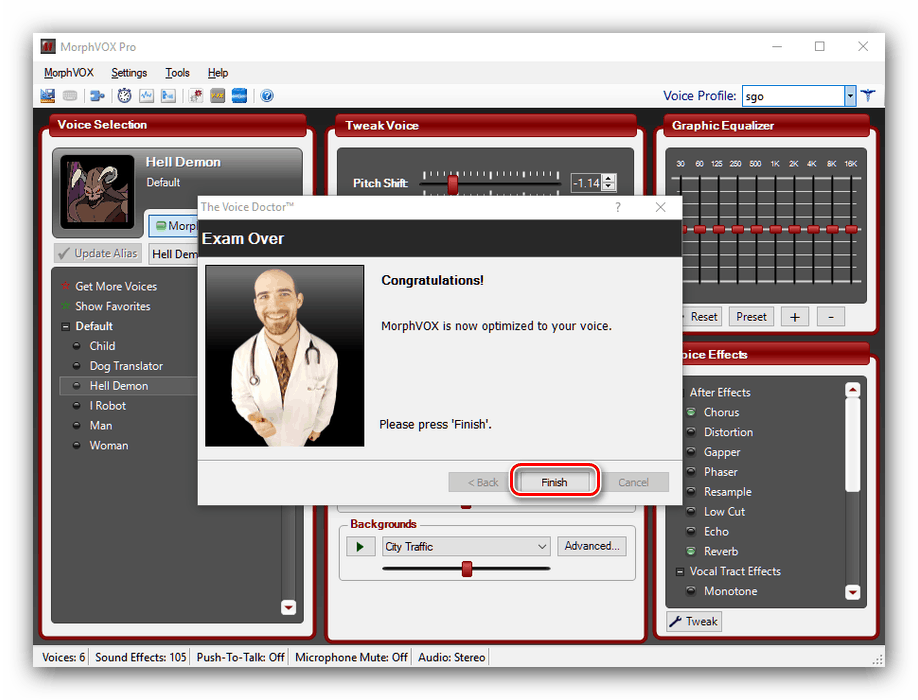This screenshot has width=918, height=700.
Task: Click the MorphVOX Pro title bar app icon
Action: click(x=48, y=46)
